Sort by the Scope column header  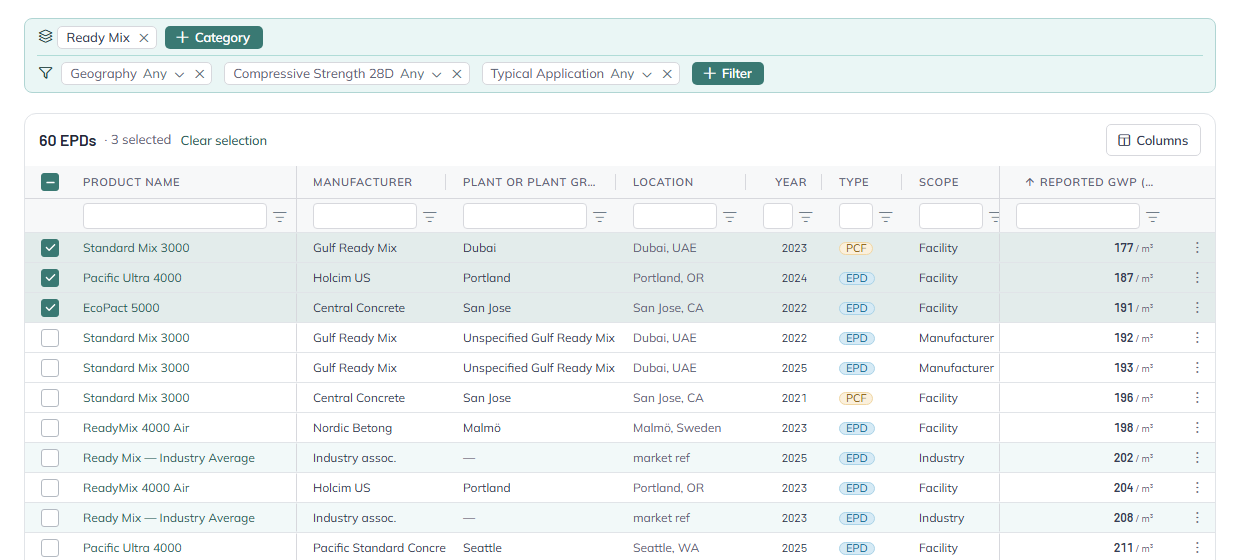pos(939,182)
